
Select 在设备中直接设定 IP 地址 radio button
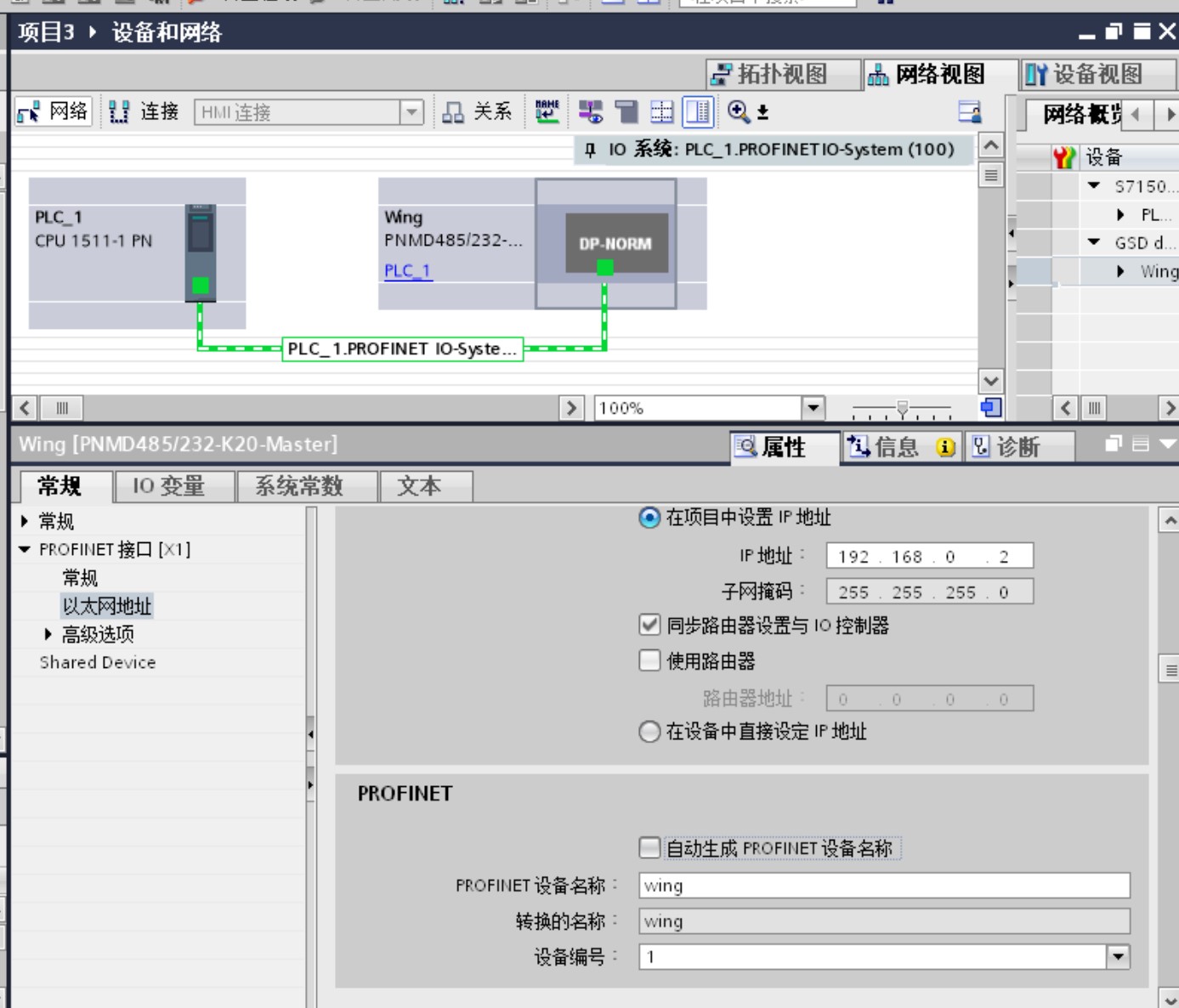tap(649, 732)
